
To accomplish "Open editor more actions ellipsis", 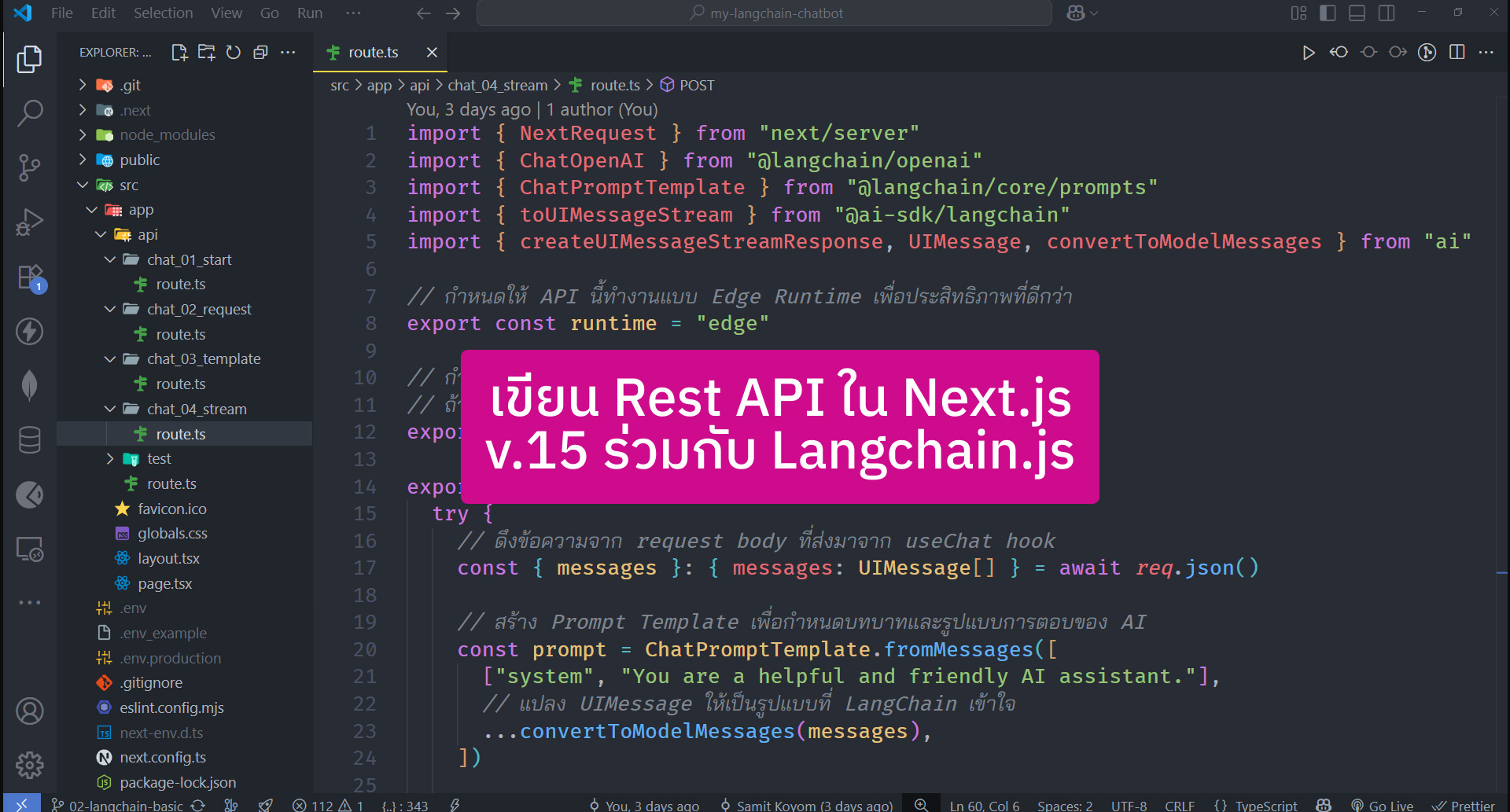I will point(1486,53).
